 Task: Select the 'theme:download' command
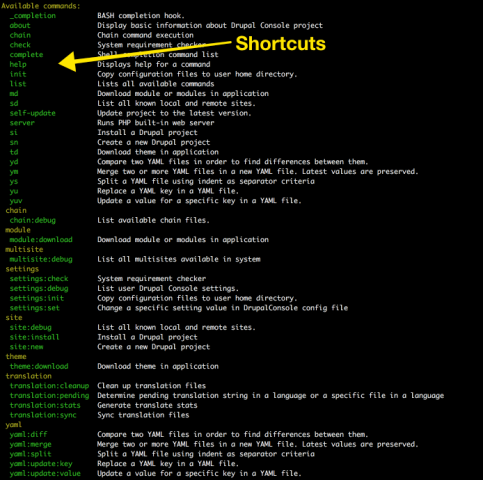39,366
